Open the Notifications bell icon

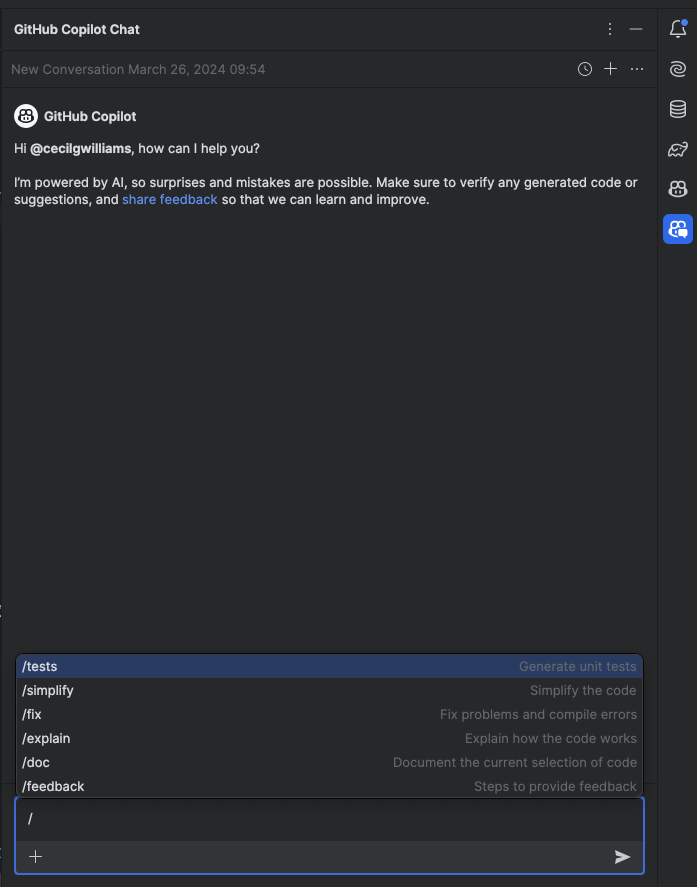click(x=678, y=28)
